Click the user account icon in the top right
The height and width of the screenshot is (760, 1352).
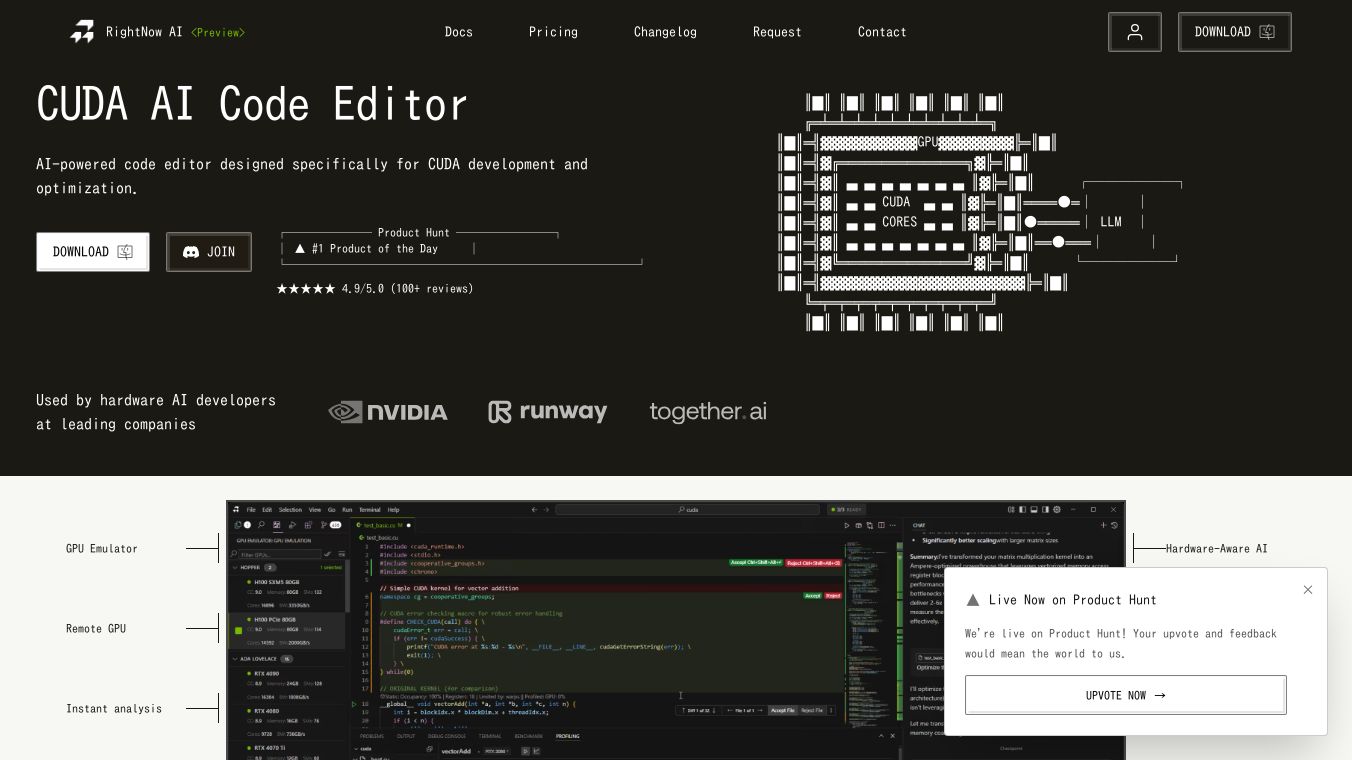click(x=1135, y=31)
